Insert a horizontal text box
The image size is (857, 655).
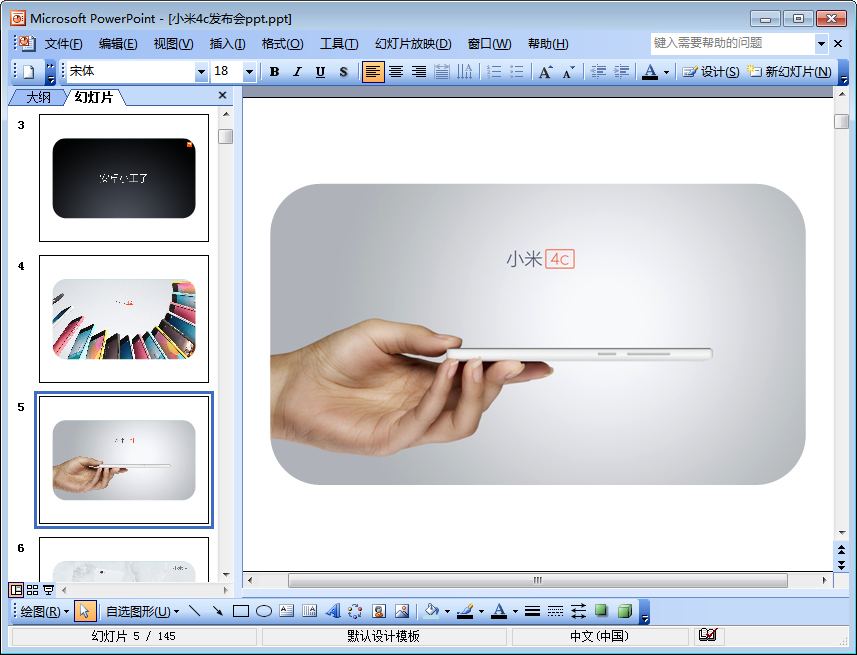[286, 611]
